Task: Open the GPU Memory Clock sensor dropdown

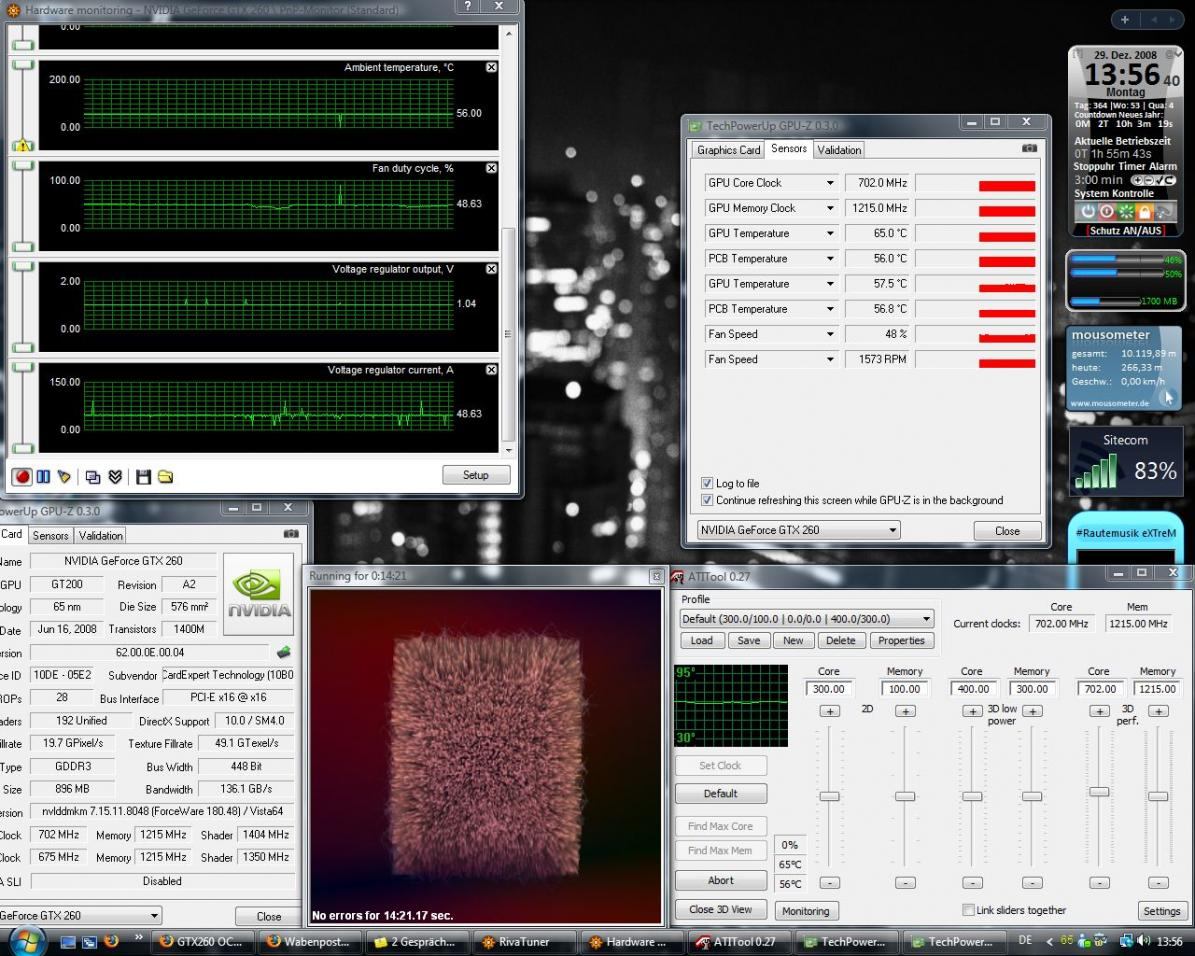Action: click(830, 208)
